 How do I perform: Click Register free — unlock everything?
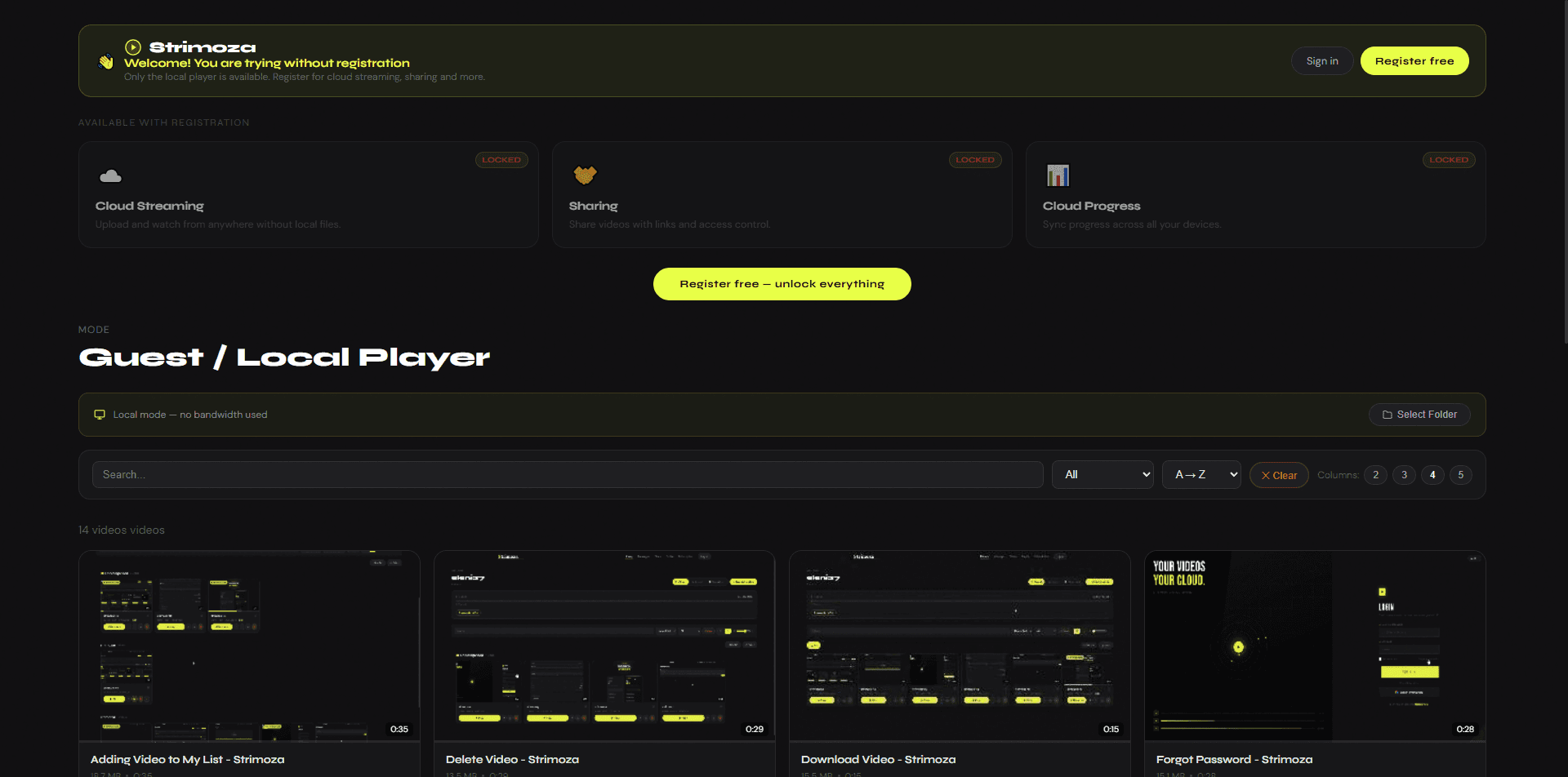(782, 284)
